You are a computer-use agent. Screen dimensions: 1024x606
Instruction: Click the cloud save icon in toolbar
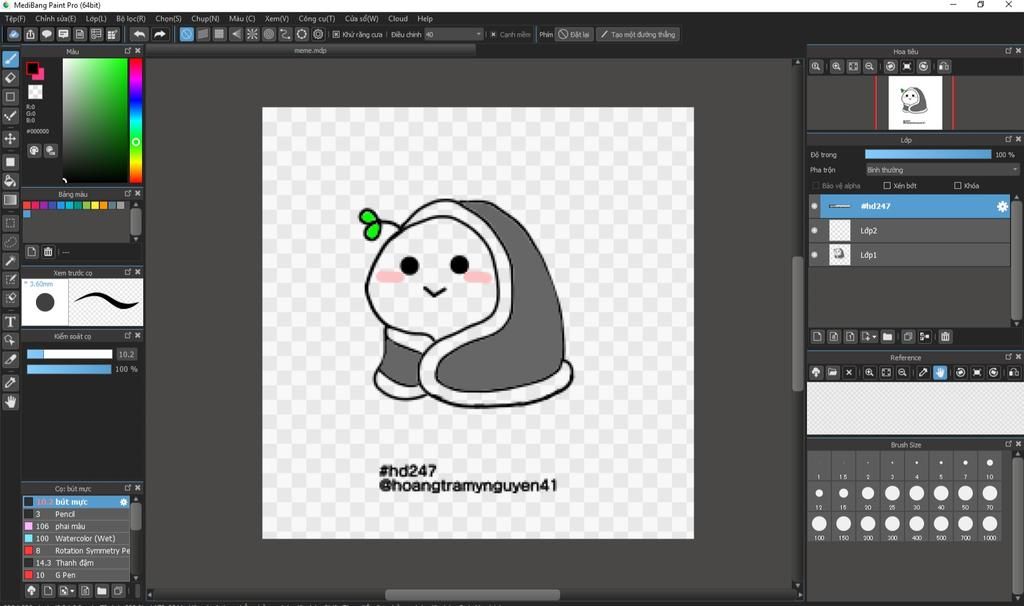pyautogui.click(x=13, y=34)
